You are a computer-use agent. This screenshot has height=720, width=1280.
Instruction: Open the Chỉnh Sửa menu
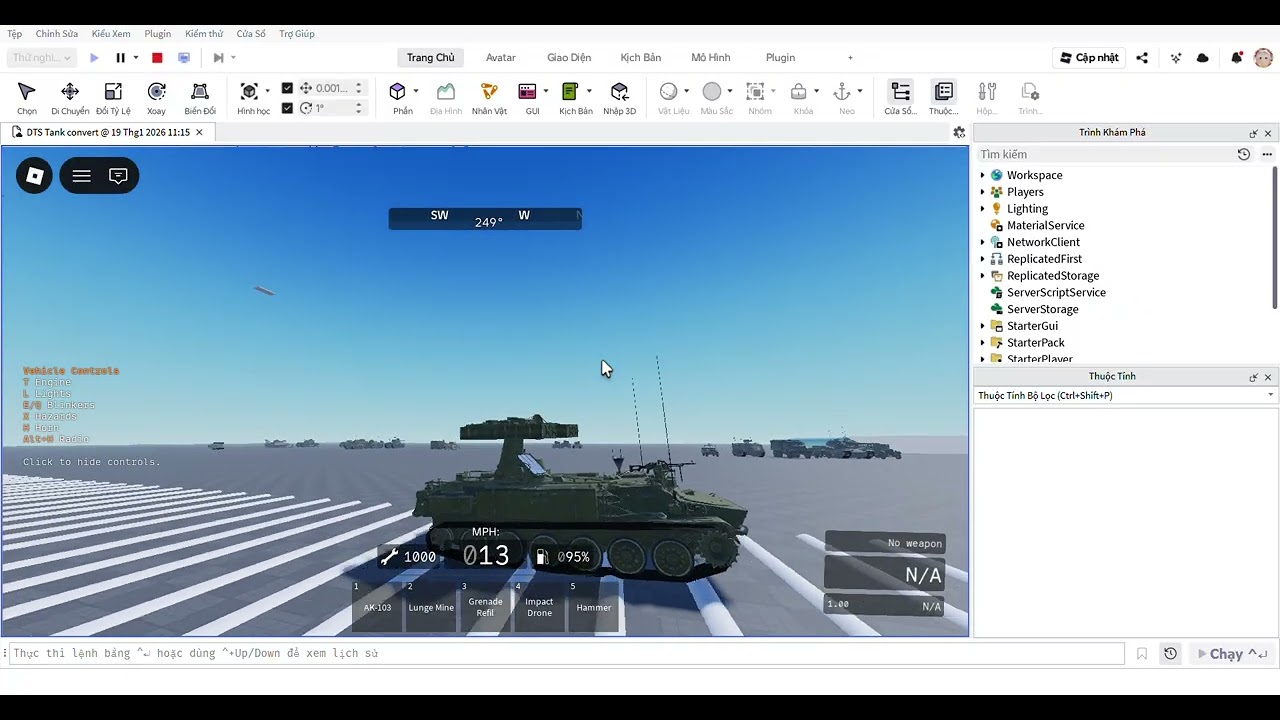(x=57, y=34)
